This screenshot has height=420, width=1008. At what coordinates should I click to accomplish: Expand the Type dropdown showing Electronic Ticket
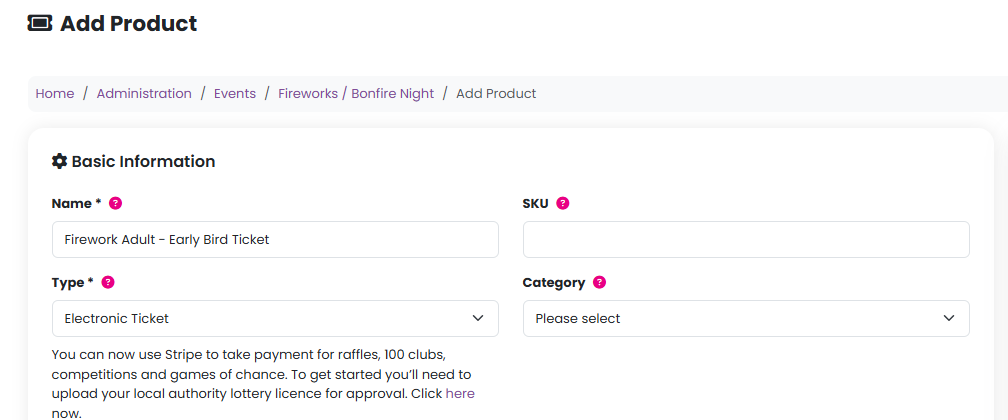[x=275, y=318]
